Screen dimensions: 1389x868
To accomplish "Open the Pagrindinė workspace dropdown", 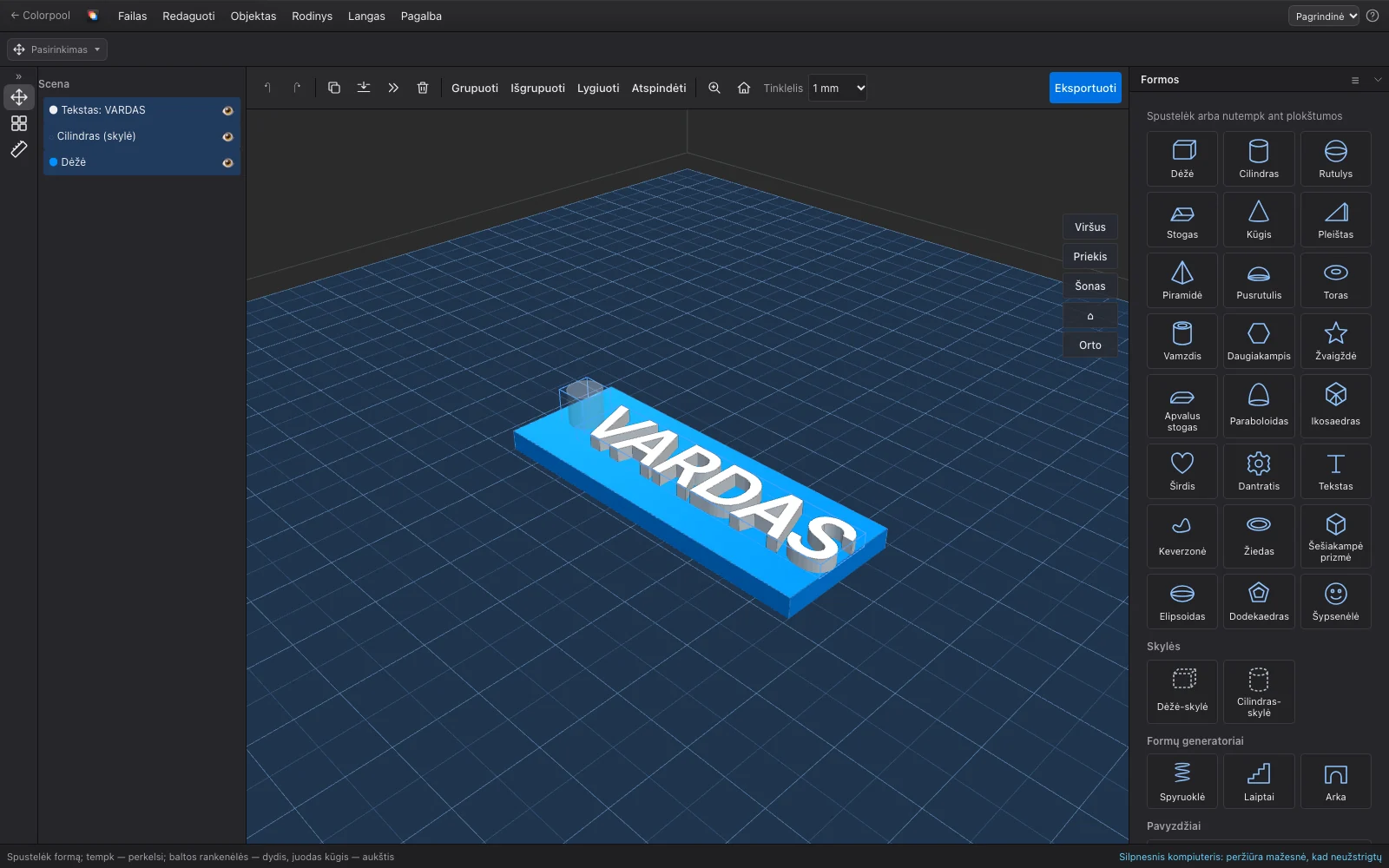I will point(1324,16).
